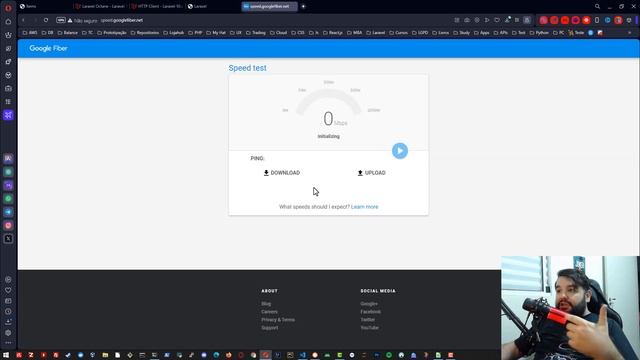Open the Python bookmarks folder
This screenshot has height=360, width=640.
(539, 33)
